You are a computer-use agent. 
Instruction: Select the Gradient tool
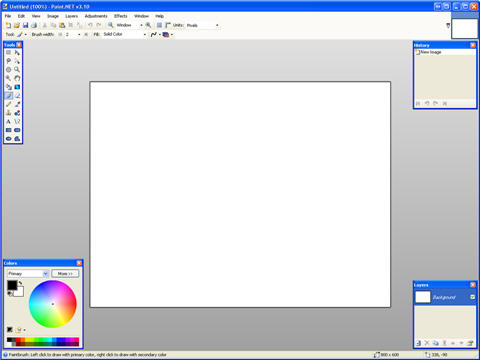pos(17,87)
